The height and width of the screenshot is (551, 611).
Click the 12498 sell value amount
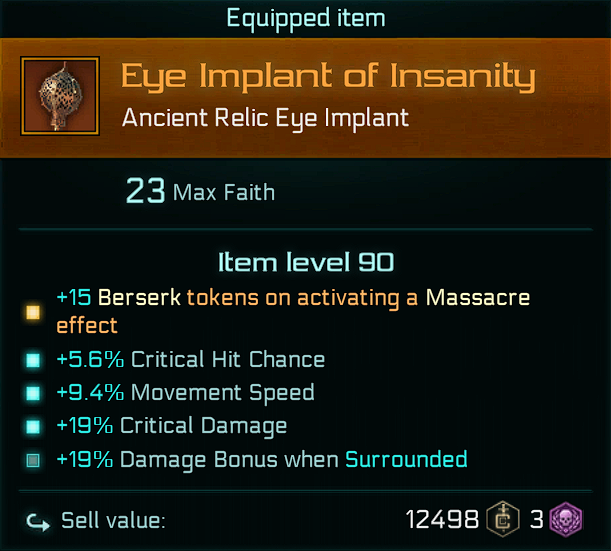tap(444, 520)
